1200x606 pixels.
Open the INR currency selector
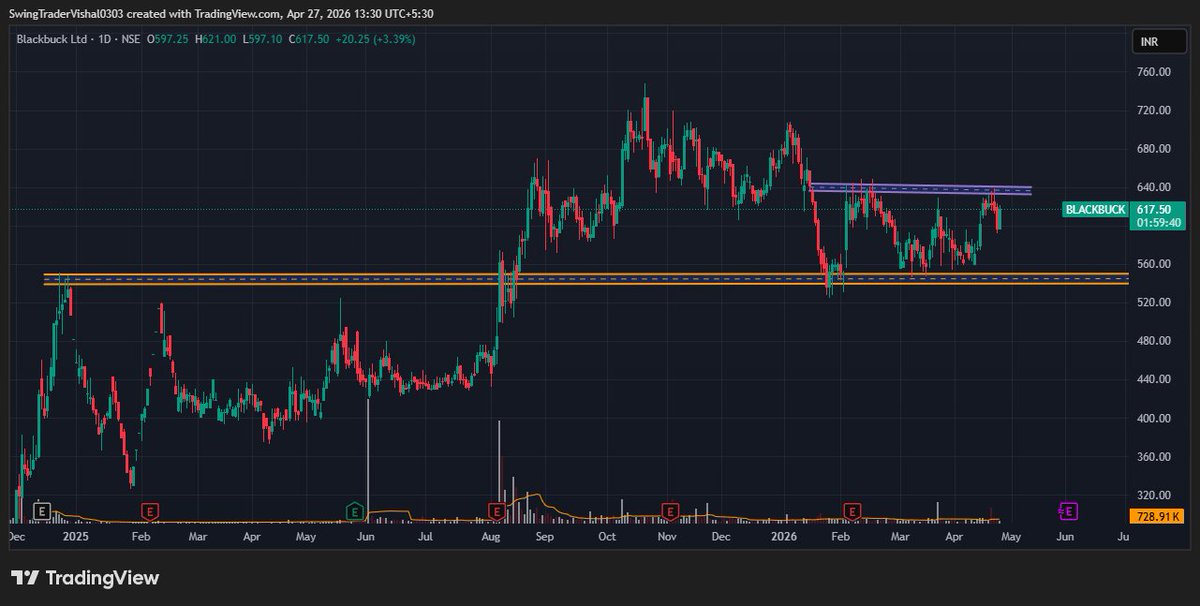pos(1158,42)
